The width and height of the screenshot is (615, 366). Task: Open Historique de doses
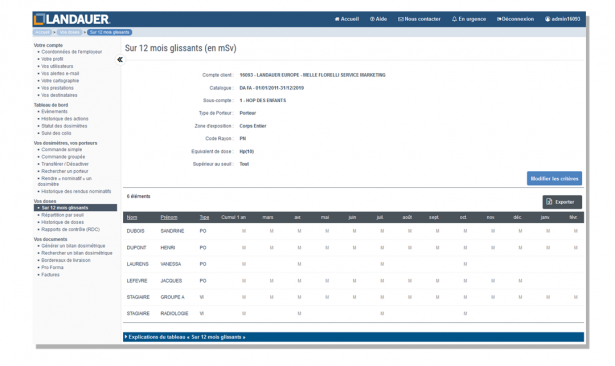click(62, 222)
